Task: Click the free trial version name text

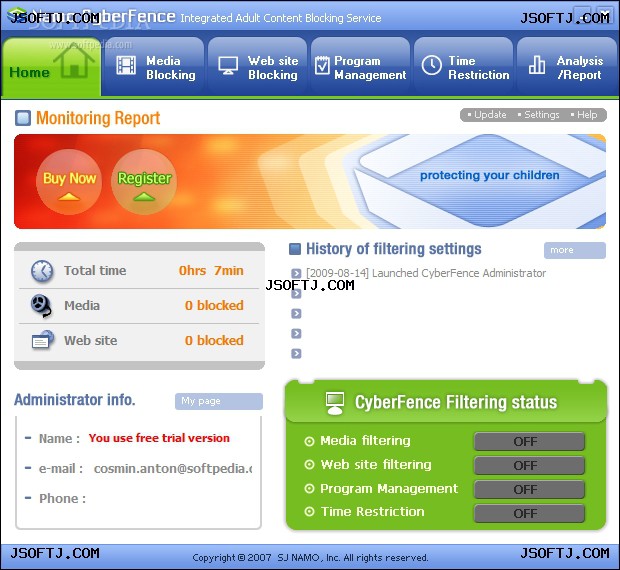Action: (159, 438)
